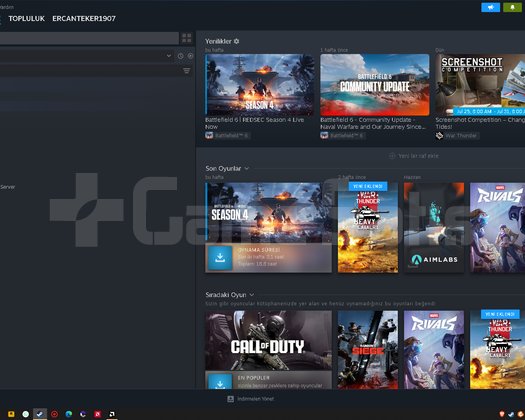This screenshot has width=525, height=420.
Task: Expand the Son Oyunlar shelf dropdown
Action: click(247, 168)
